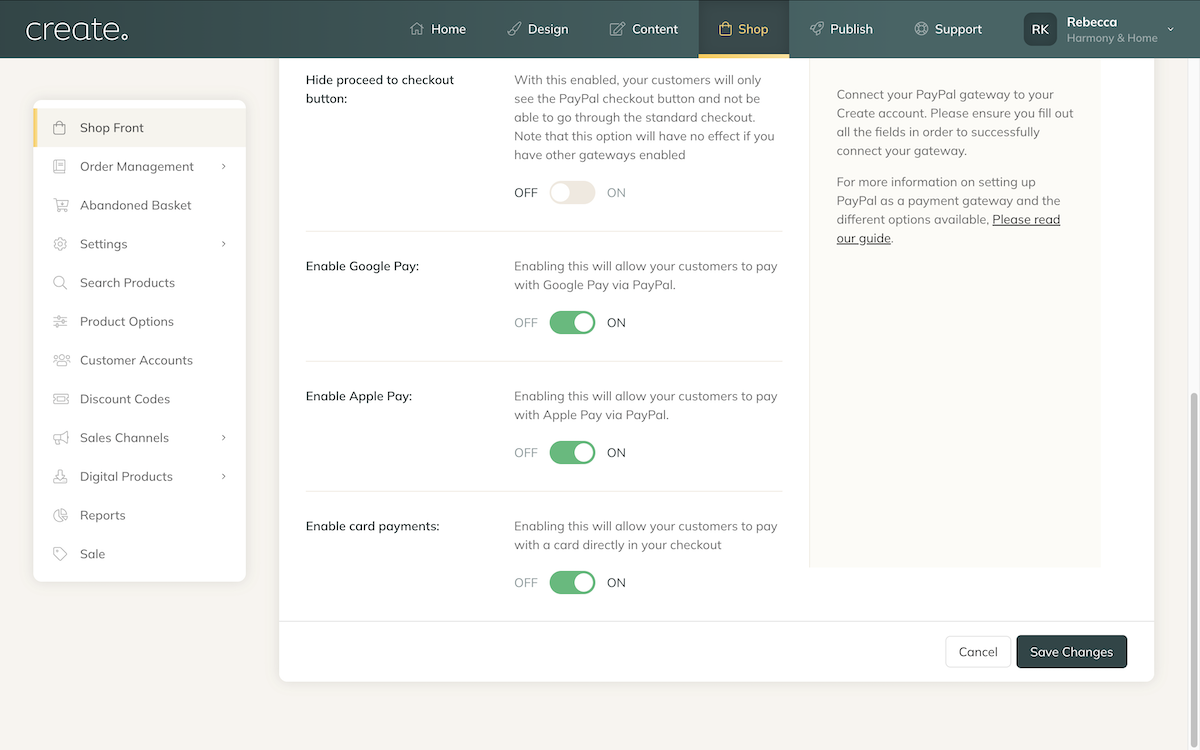Open Sale in sidebar
1200x750 pixels.
pos(139,554)
